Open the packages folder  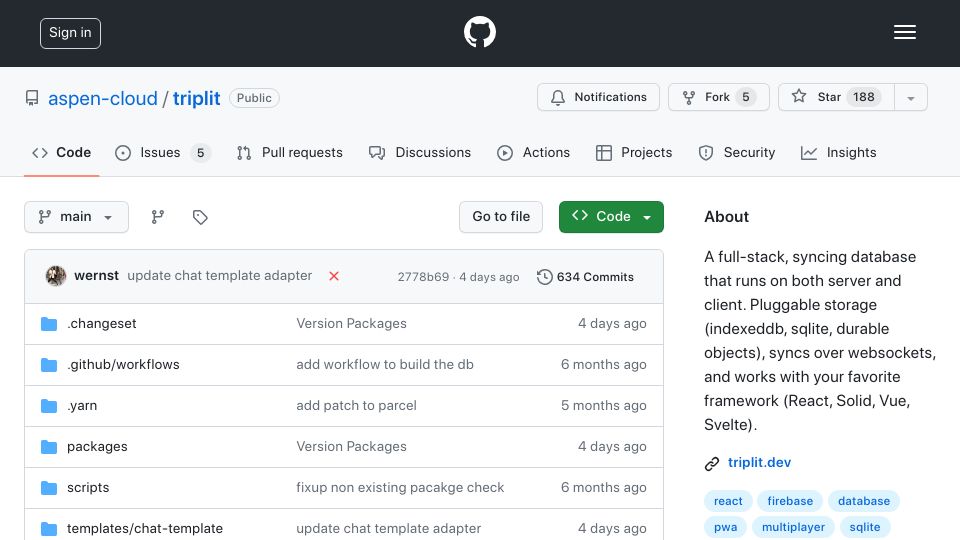pos(97,446)
